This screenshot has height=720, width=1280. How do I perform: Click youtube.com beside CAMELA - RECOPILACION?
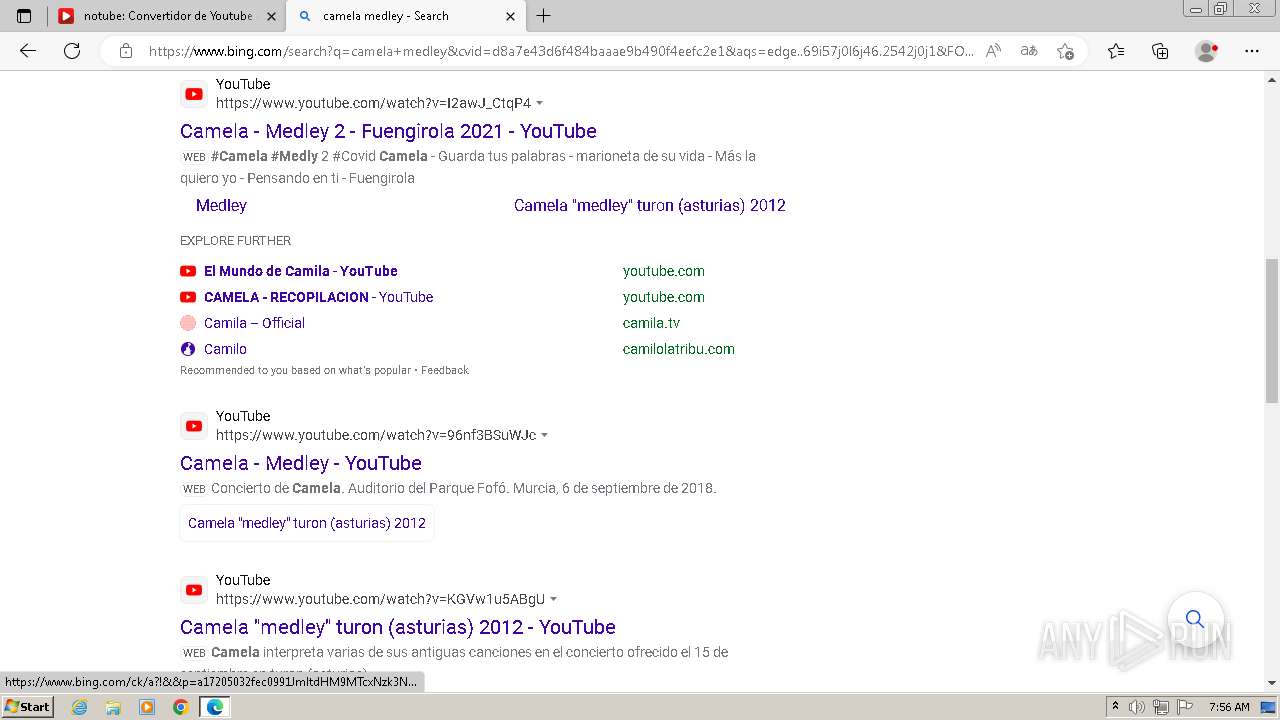(663, 297)
